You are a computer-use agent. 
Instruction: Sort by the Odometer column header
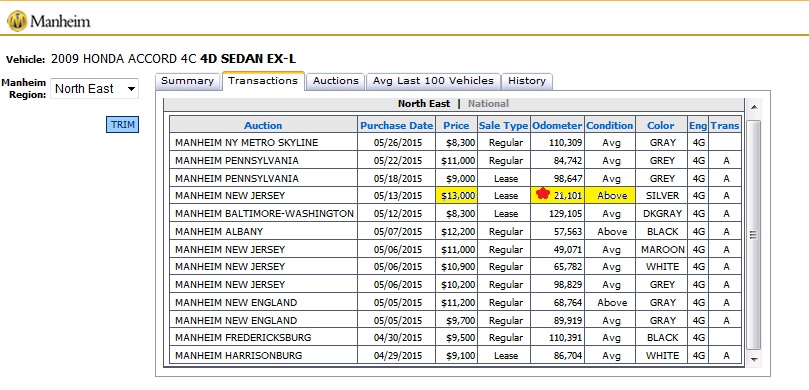(x=557, y=125)
